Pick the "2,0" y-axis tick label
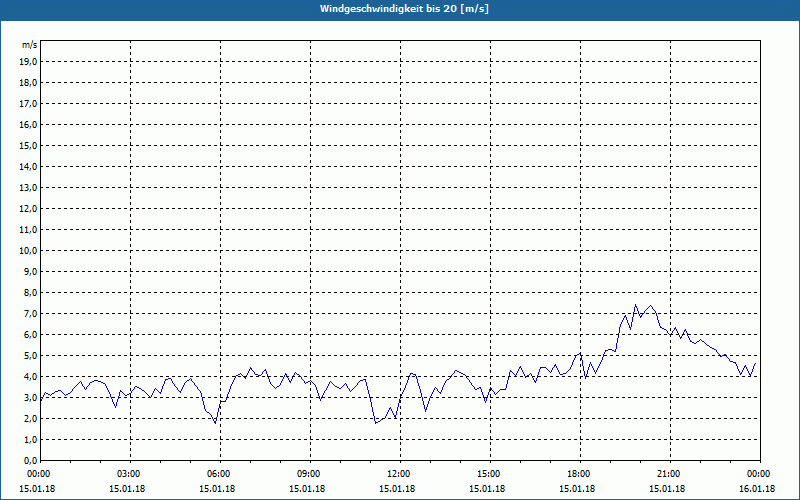Image resolution: width=800 pixels, height=500 pixels. (x=30, y=418)
